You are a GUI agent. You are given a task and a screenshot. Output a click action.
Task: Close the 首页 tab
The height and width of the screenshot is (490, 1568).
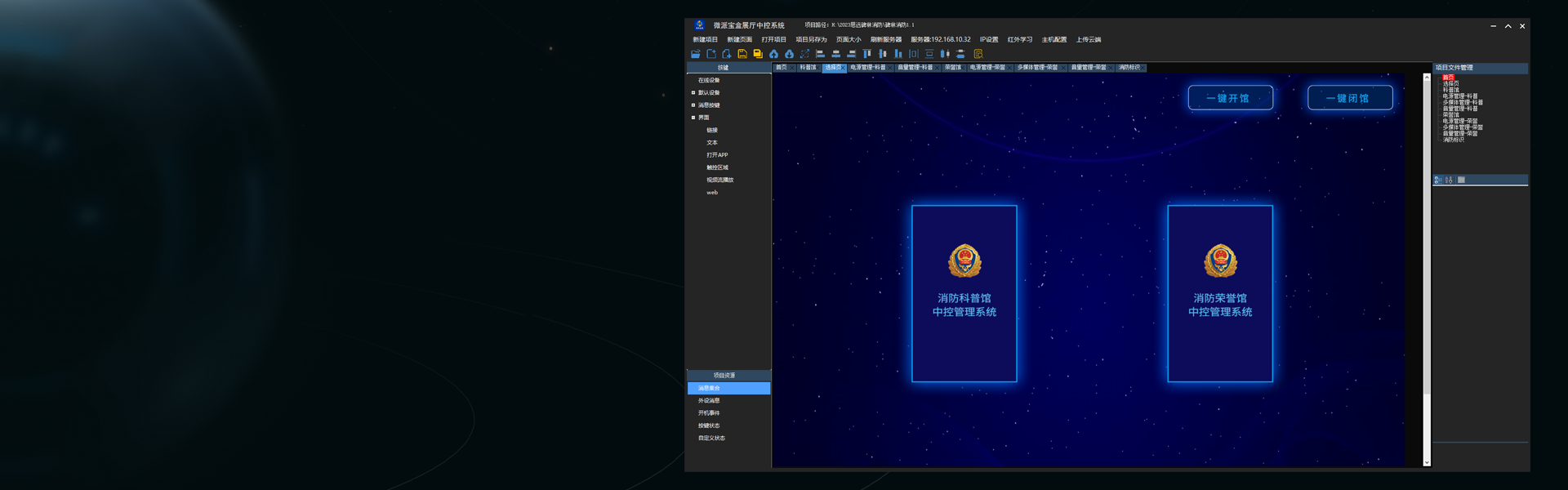(x=791, y=68)
